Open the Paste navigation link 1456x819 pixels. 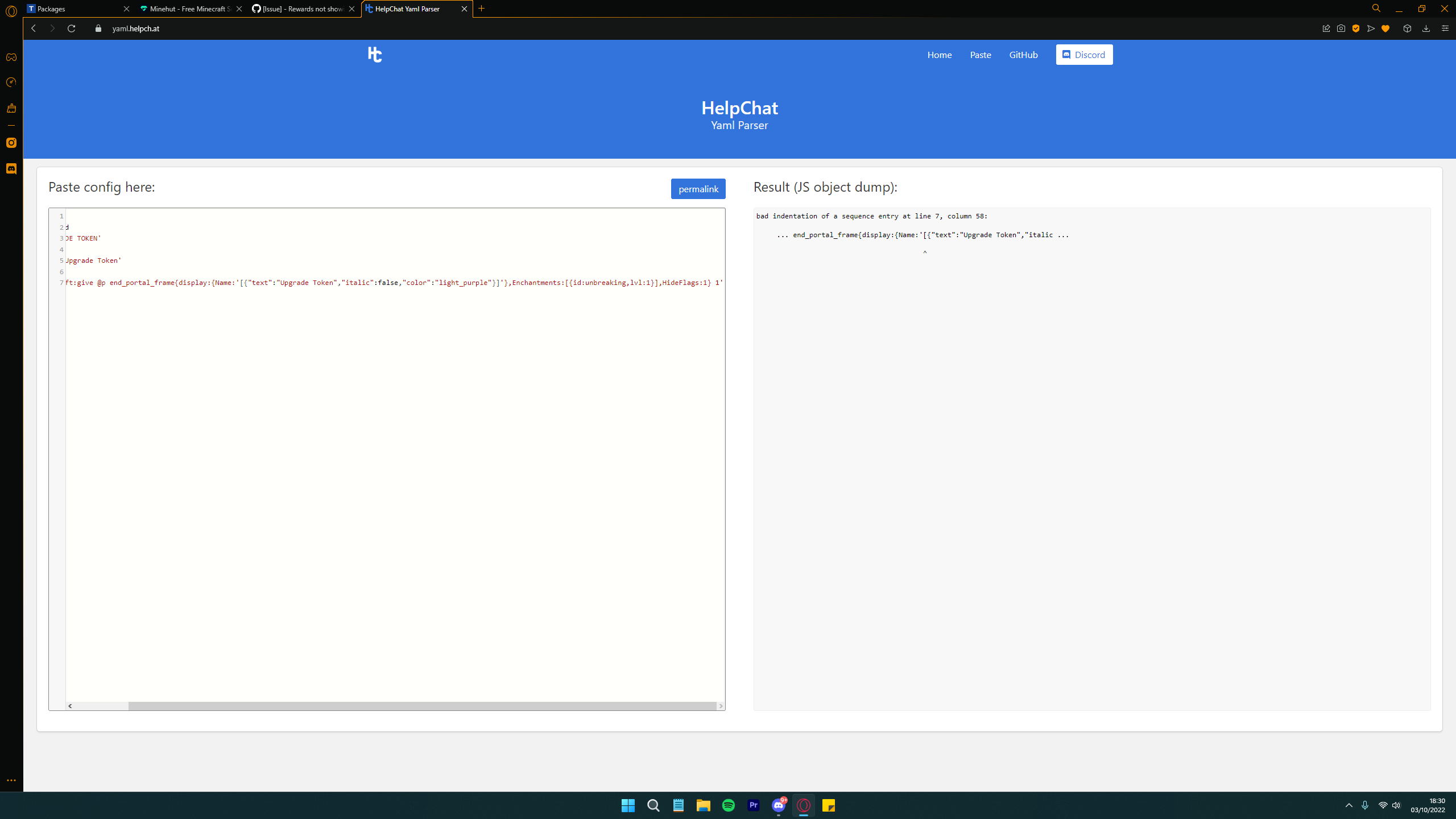[x=981, y=55]
